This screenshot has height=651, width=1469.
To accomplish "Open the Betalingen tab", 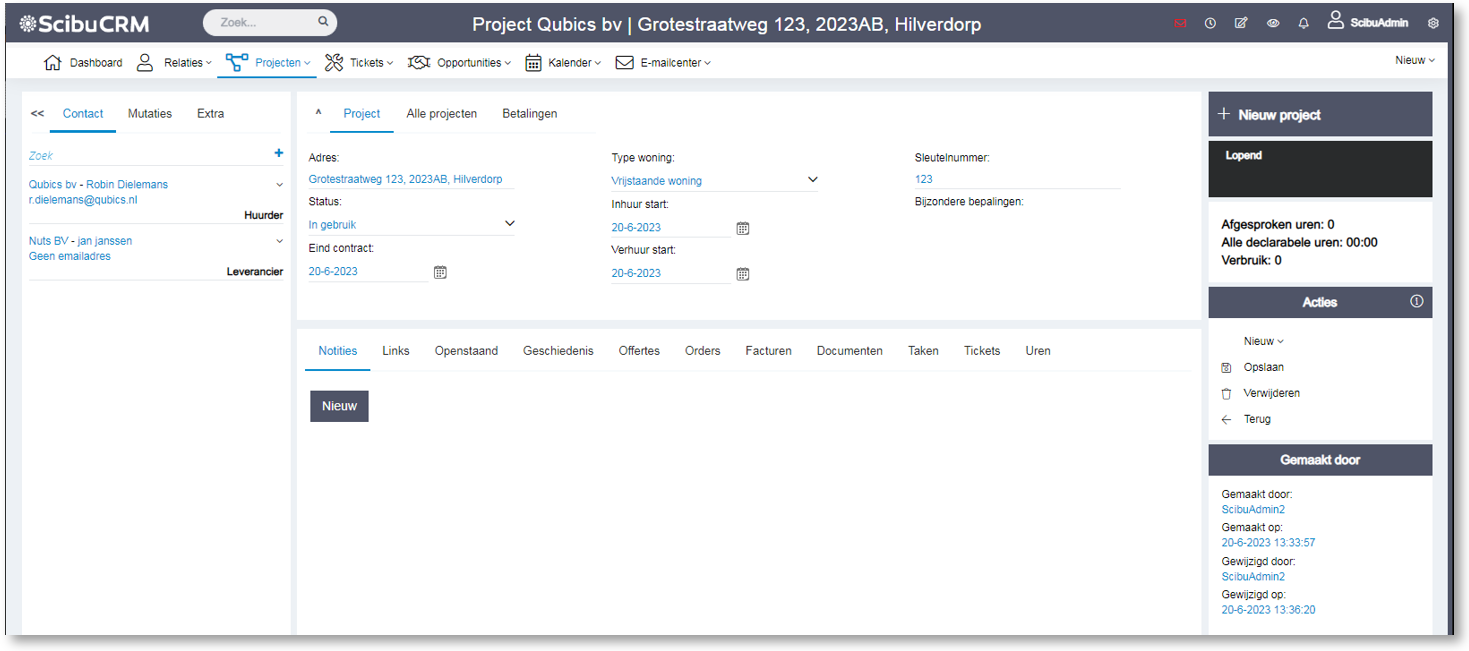I will click(530, 114).
